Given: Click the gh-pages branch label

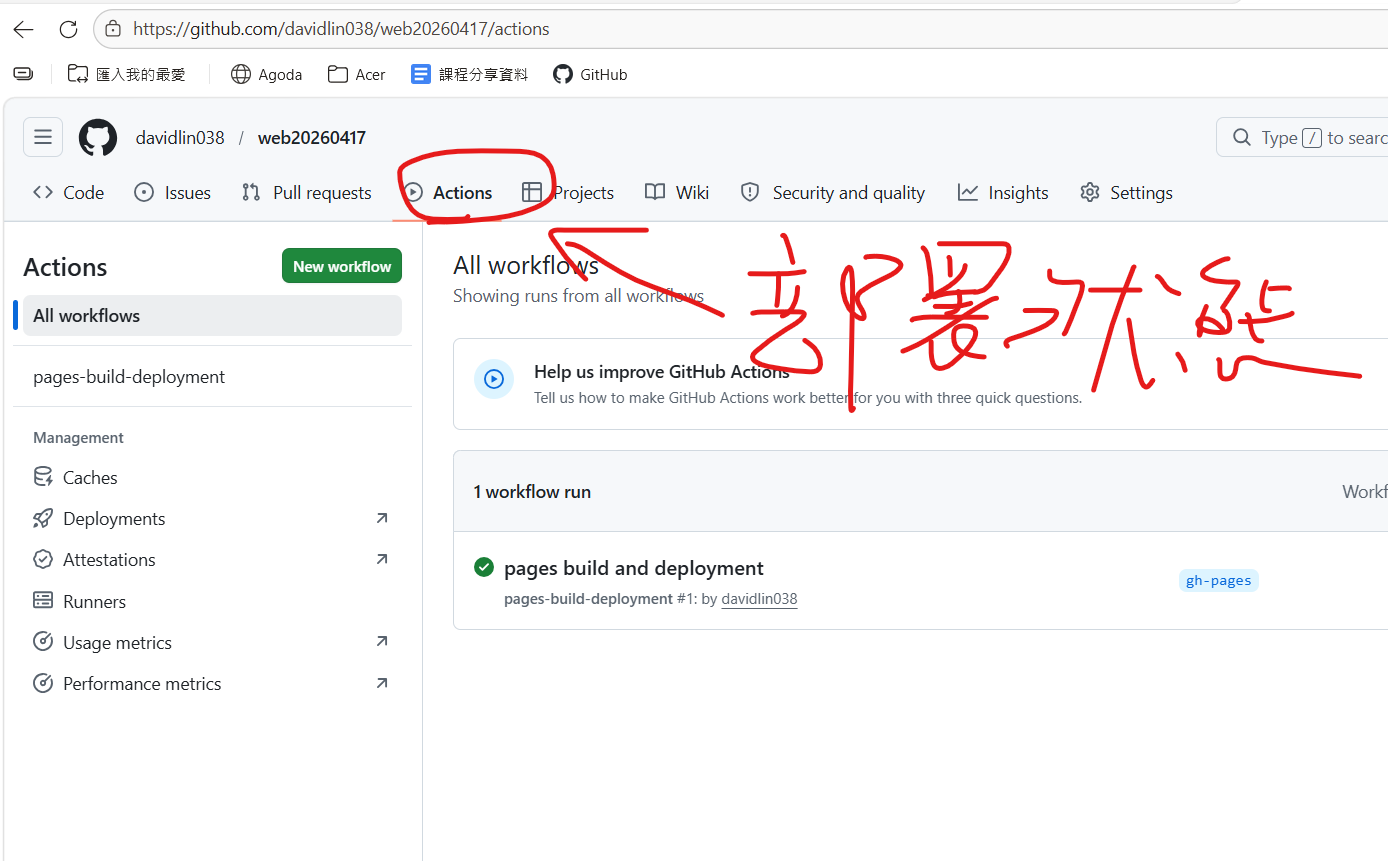Looking at the screenshot, I should pyautogui.click(x=1218, y=581).
